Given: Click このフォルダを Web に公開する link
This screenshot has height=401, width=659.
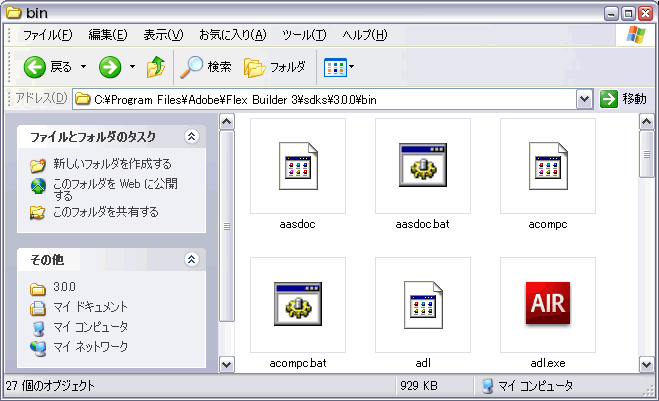Looking at the screenshot, I should click(x=115, y=190).
